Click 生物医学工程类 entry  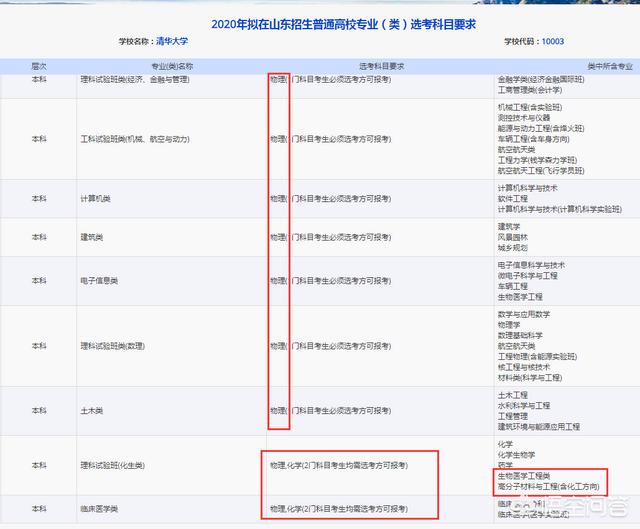[x=524, y=476]
